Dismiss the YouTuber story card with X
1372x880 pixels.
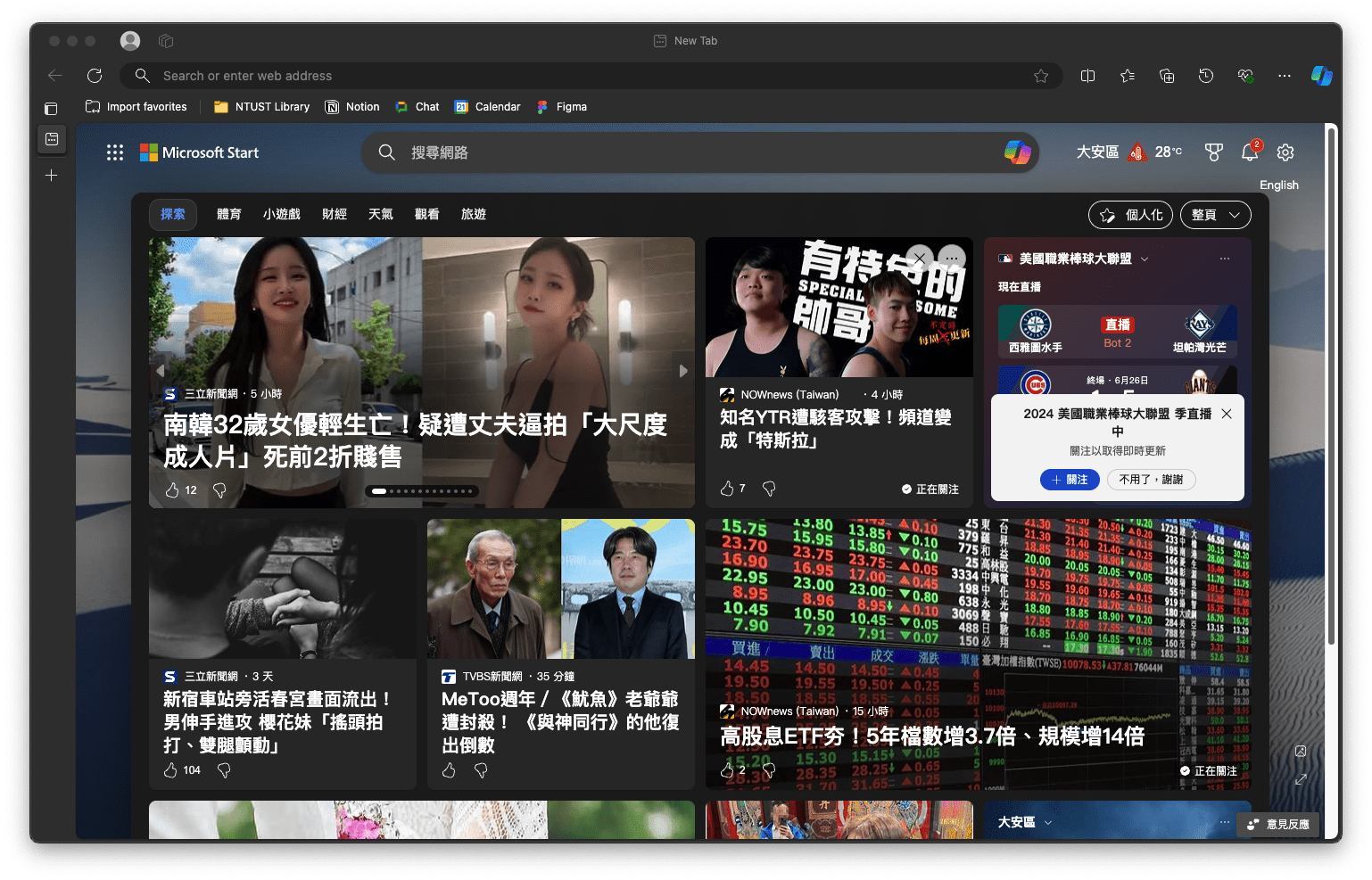(x=920, y=259)
